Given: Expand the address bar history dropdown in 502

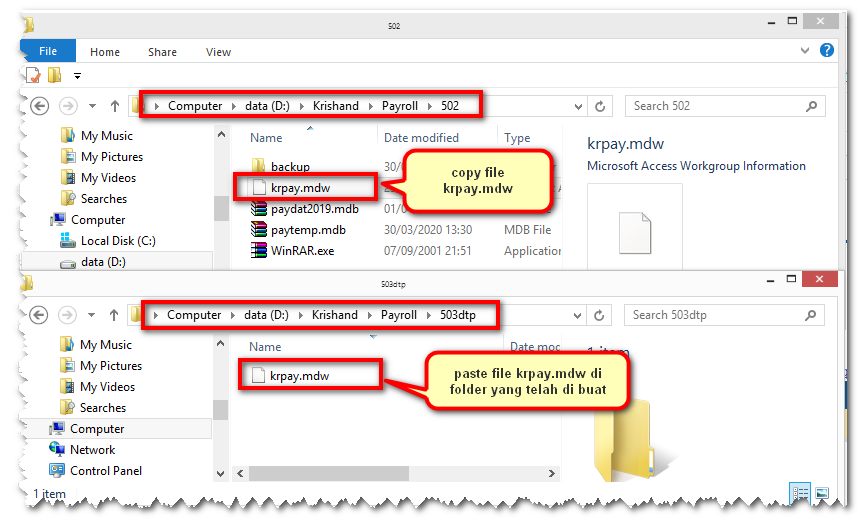Looking at the screenshot, I should pyautogui.click(x=579, y=106).
